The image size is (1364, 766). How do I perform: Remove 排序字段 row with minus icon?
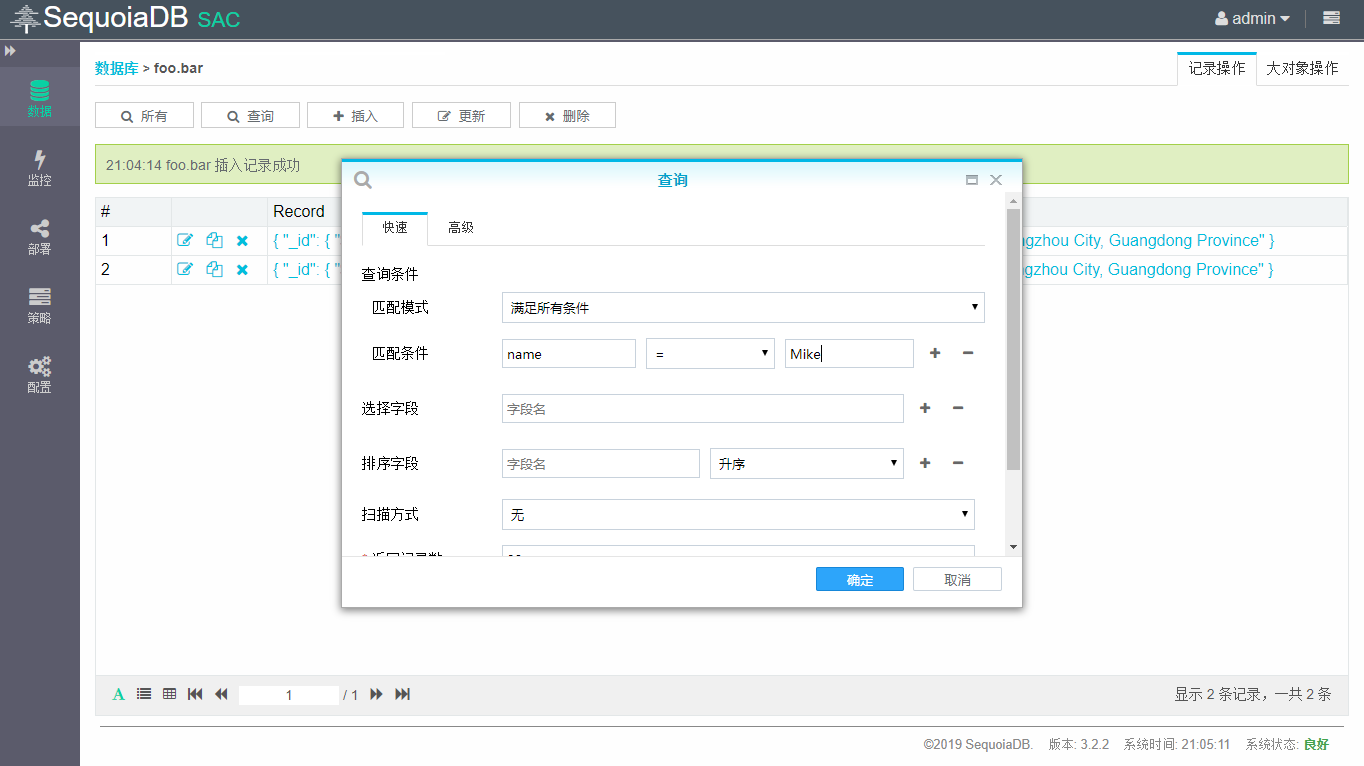point(957,463)
